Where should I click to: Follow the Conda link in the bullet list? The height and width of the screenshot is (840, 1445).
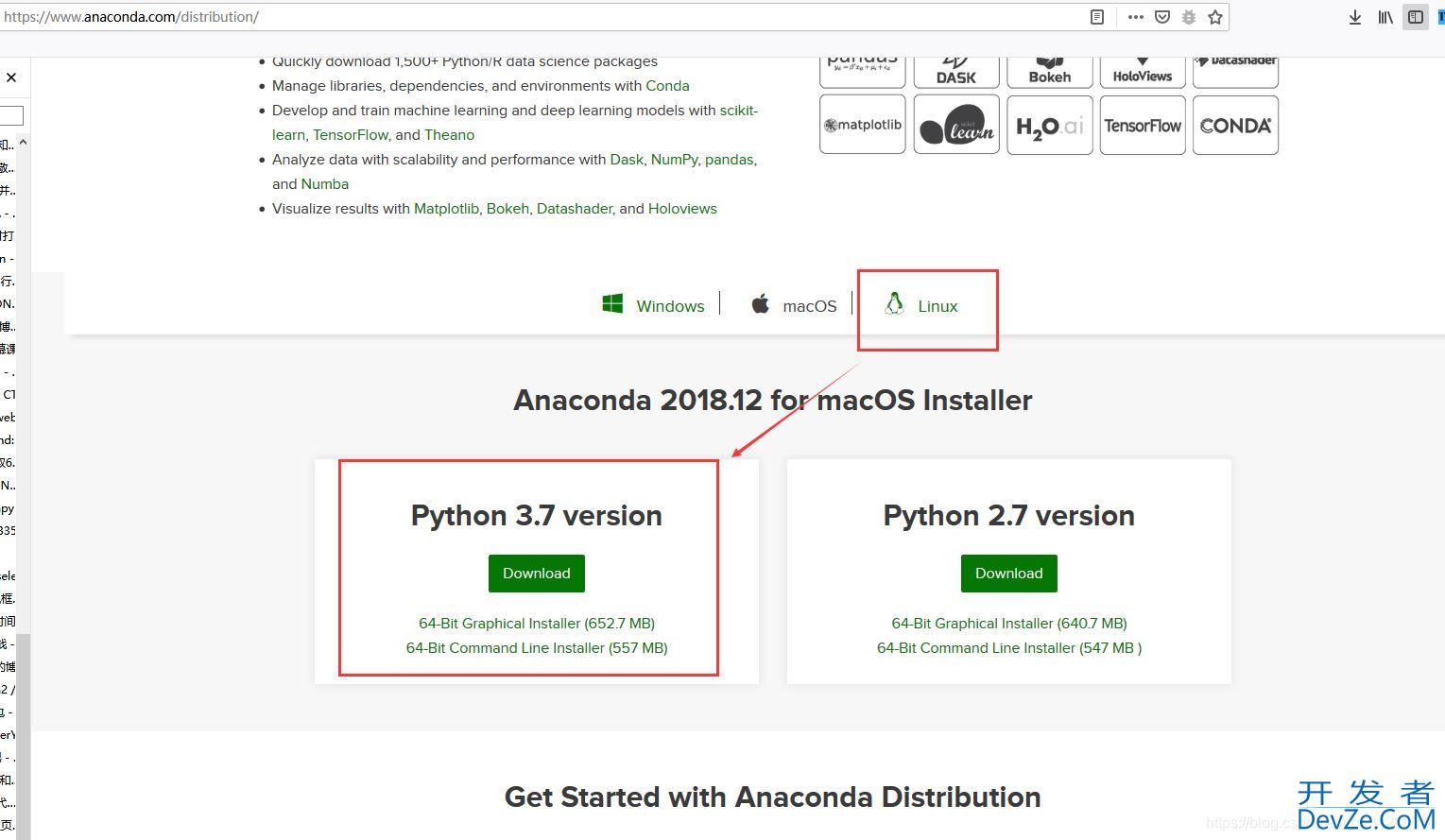667,86
